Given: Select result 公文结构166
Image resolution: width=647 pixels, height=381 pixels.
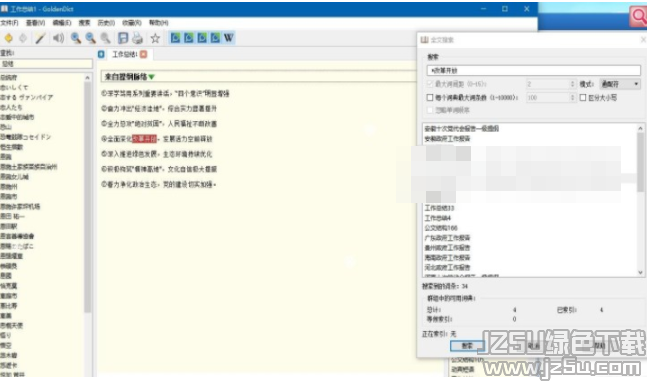Looking at the screenshot, I should tap(441, 228).
